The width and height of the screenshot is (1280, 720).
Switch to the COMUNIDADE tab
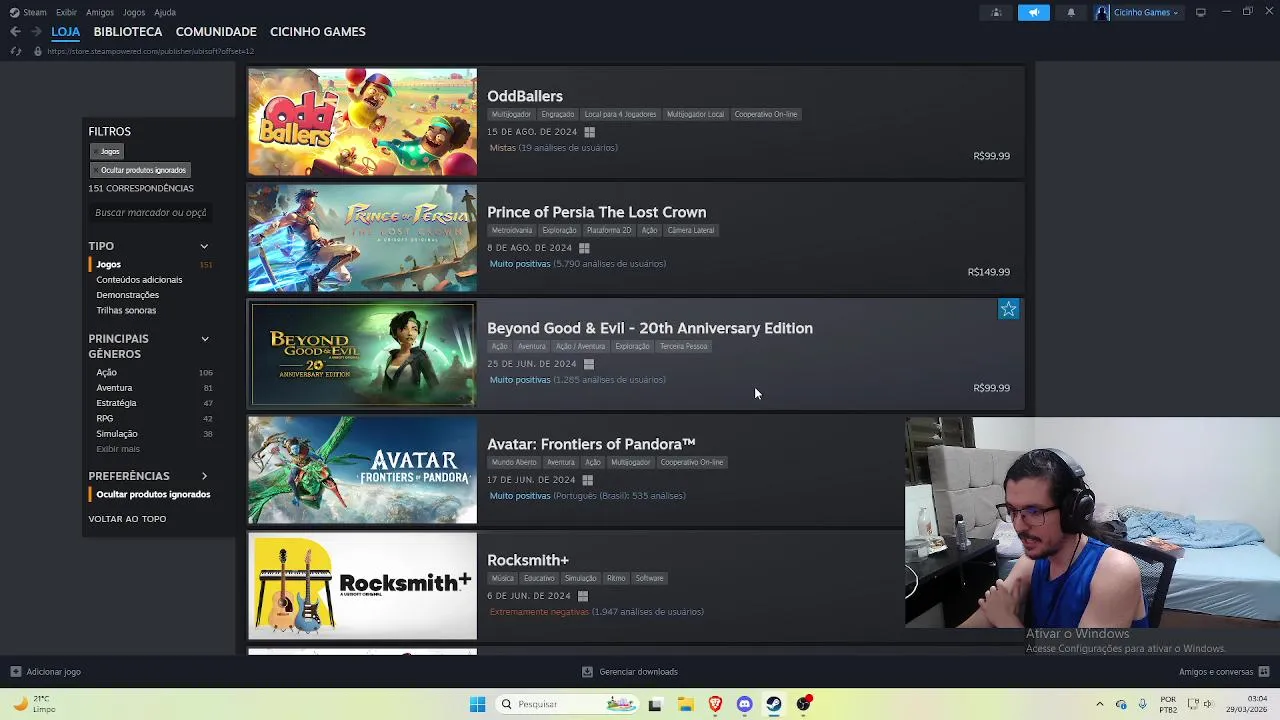click(x=216, y=32)
